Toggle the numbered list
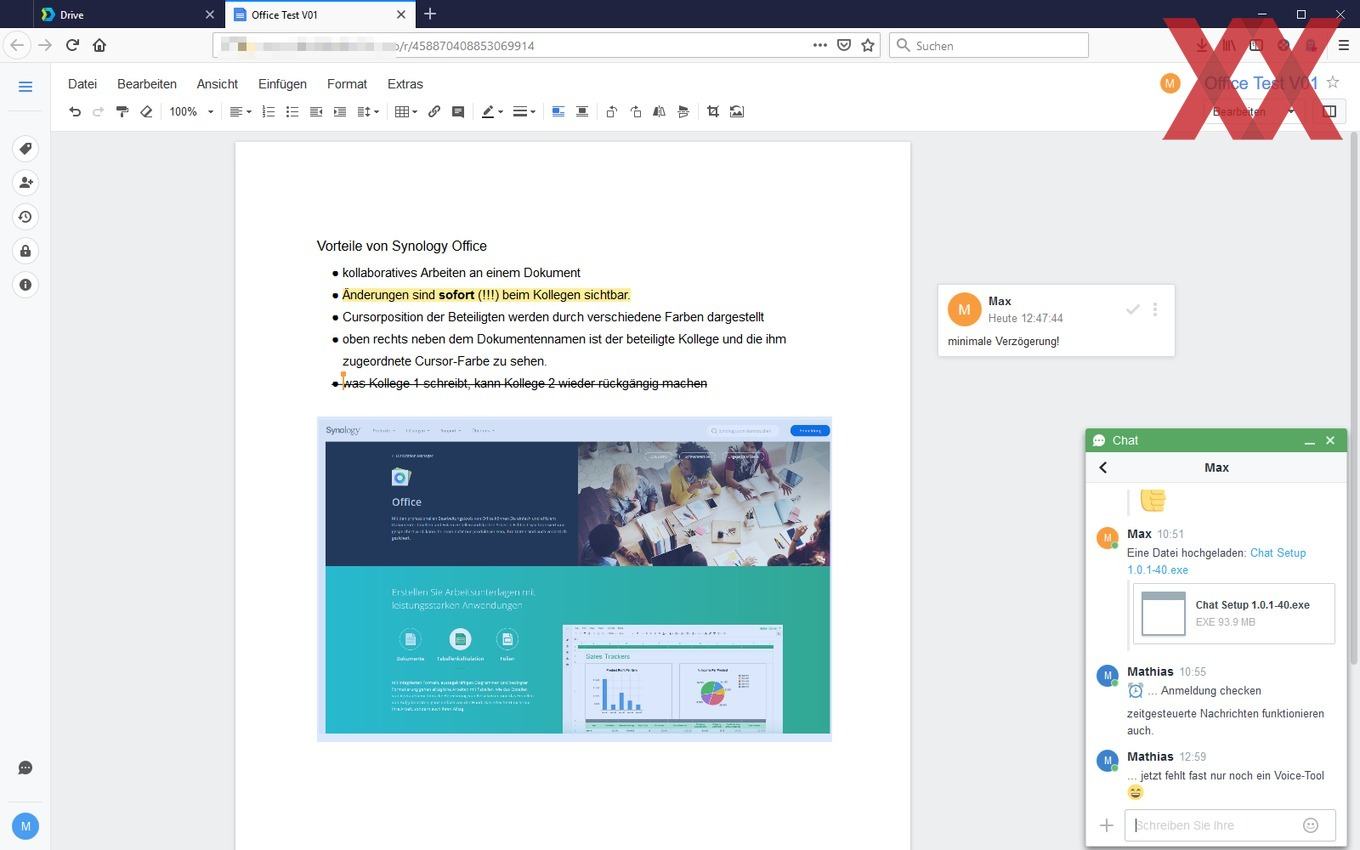The image size is (1360, 850). click(268, 112)
